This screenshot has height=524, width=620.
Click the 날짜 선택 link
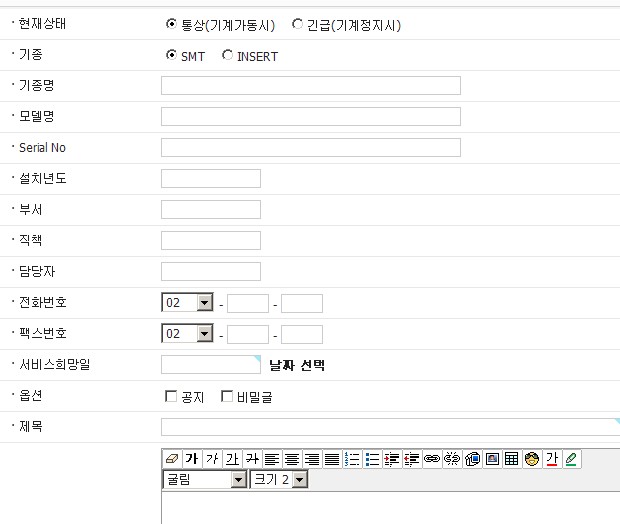(297, 366)
